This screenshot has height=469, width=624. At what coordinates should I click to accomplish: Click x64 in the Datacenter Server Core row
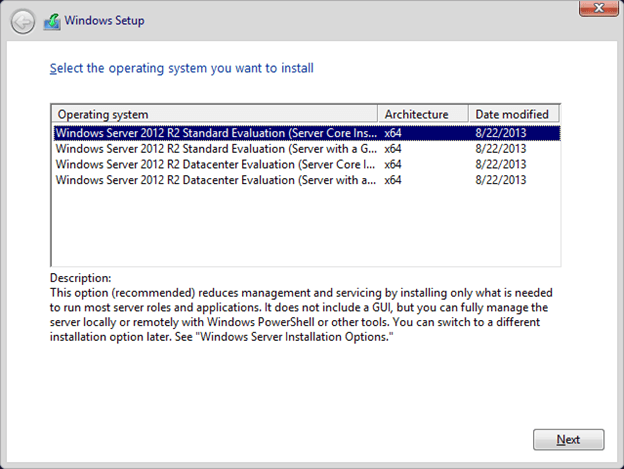click(x=393, y=164)
